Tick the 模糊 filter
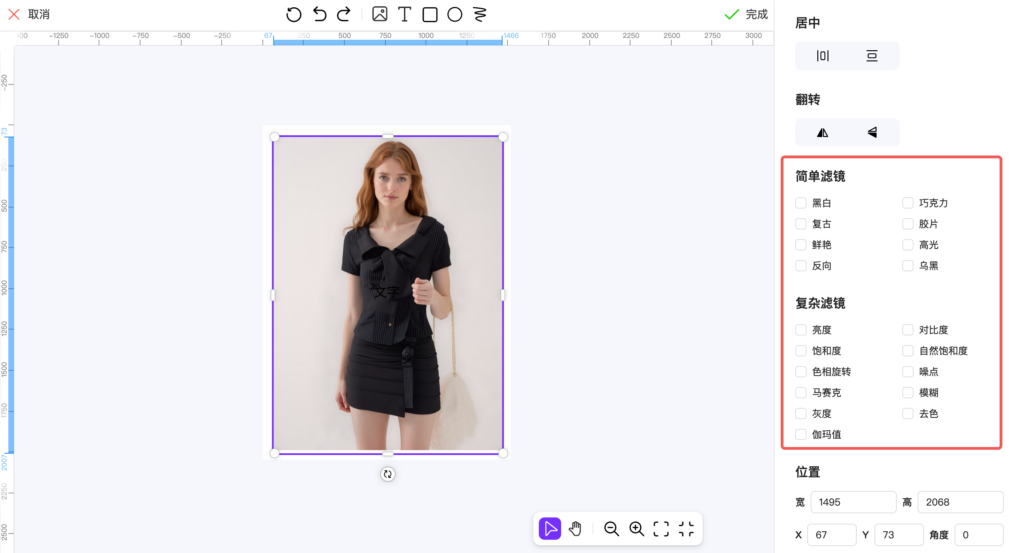Viewport: 1024px width, 553px height. (x=908, y=392)
